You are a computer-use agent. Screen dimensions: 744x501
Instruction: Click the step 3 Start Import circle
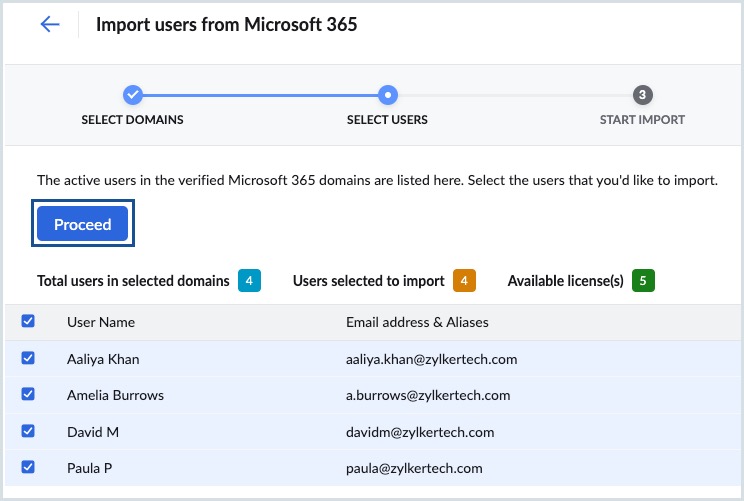[642, 95]
